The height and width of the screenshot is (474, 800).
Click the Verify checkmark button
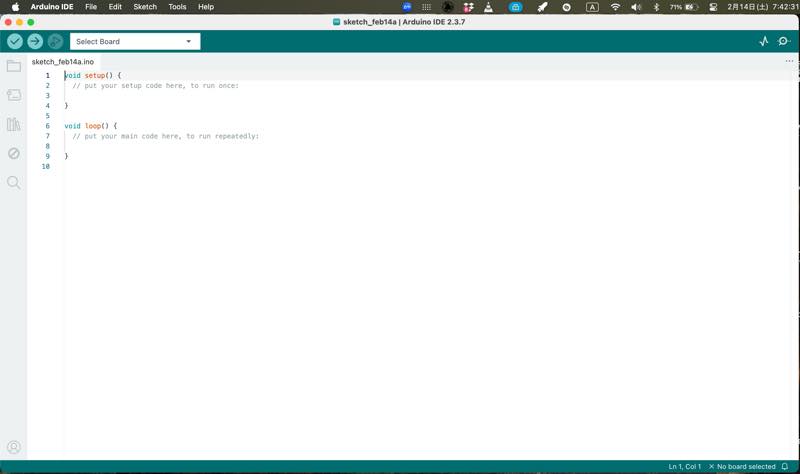15,41
